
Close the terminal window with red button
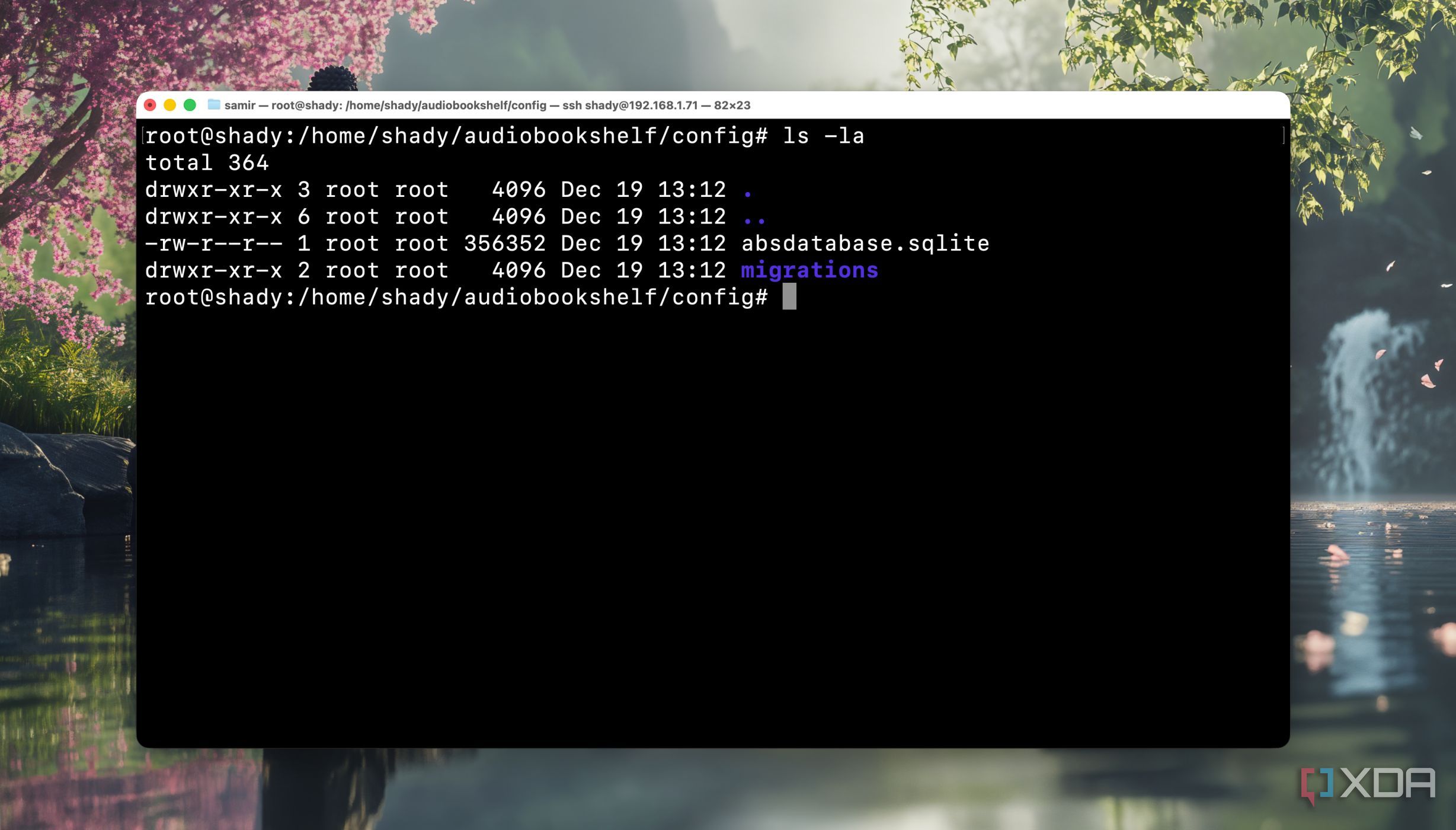[x=150, y=105]
